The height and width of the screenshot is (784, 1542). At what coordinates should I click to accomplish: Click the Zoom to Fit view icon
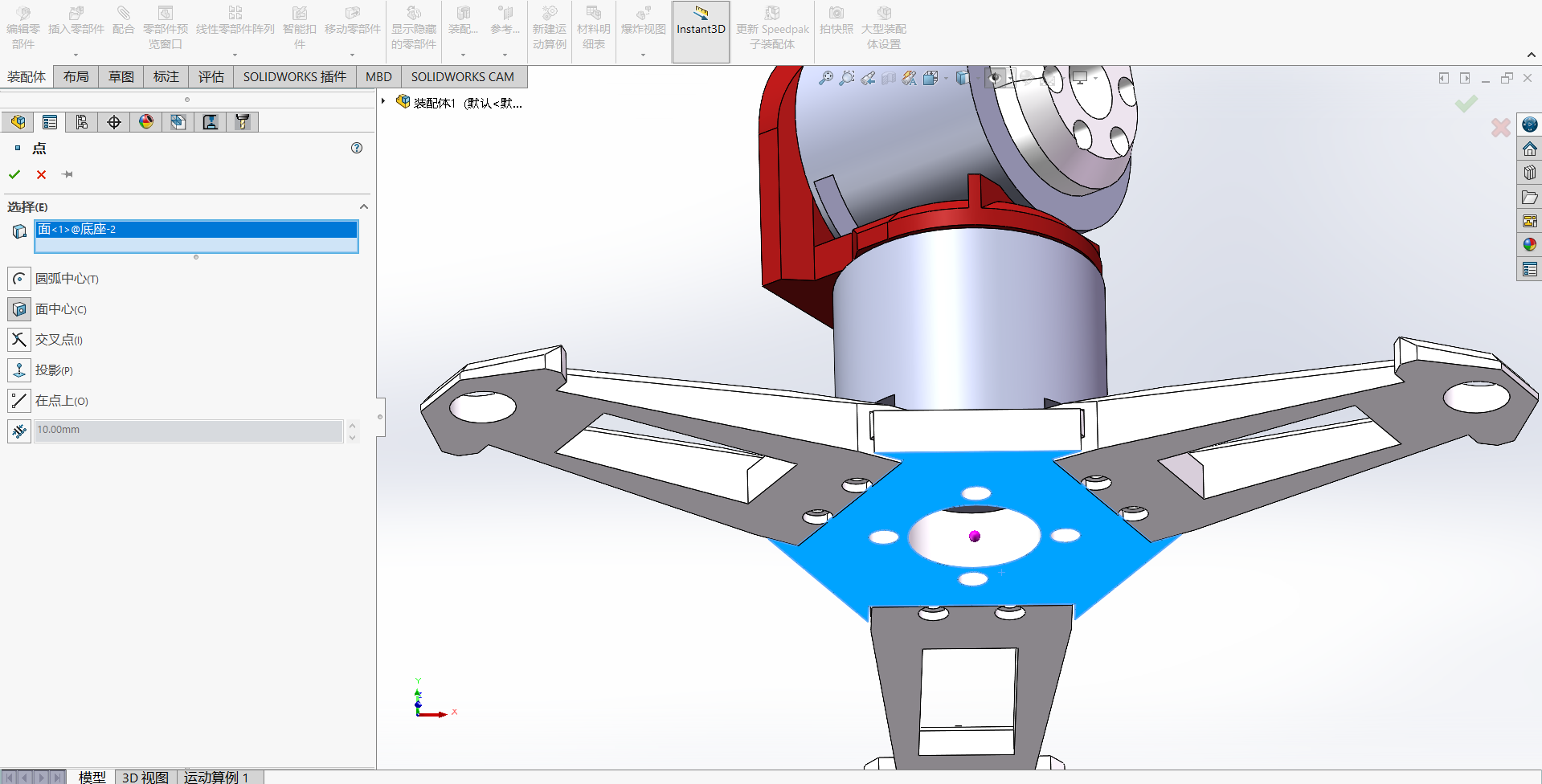pos(826,78)
